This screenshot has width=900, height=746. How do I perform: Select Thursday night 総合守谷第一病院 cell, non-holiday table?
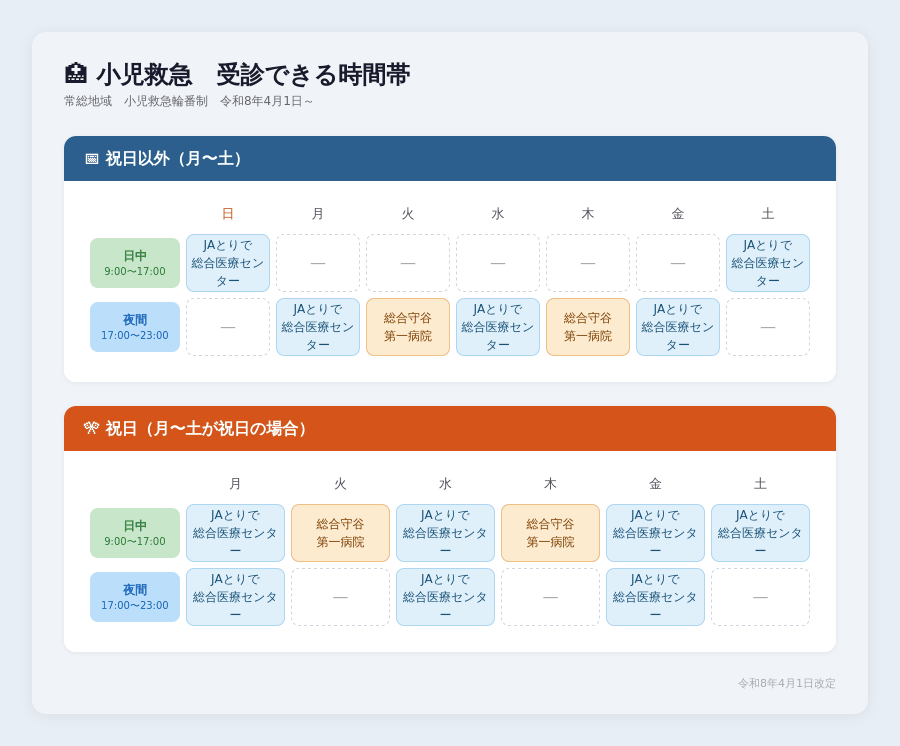(588, 327)
